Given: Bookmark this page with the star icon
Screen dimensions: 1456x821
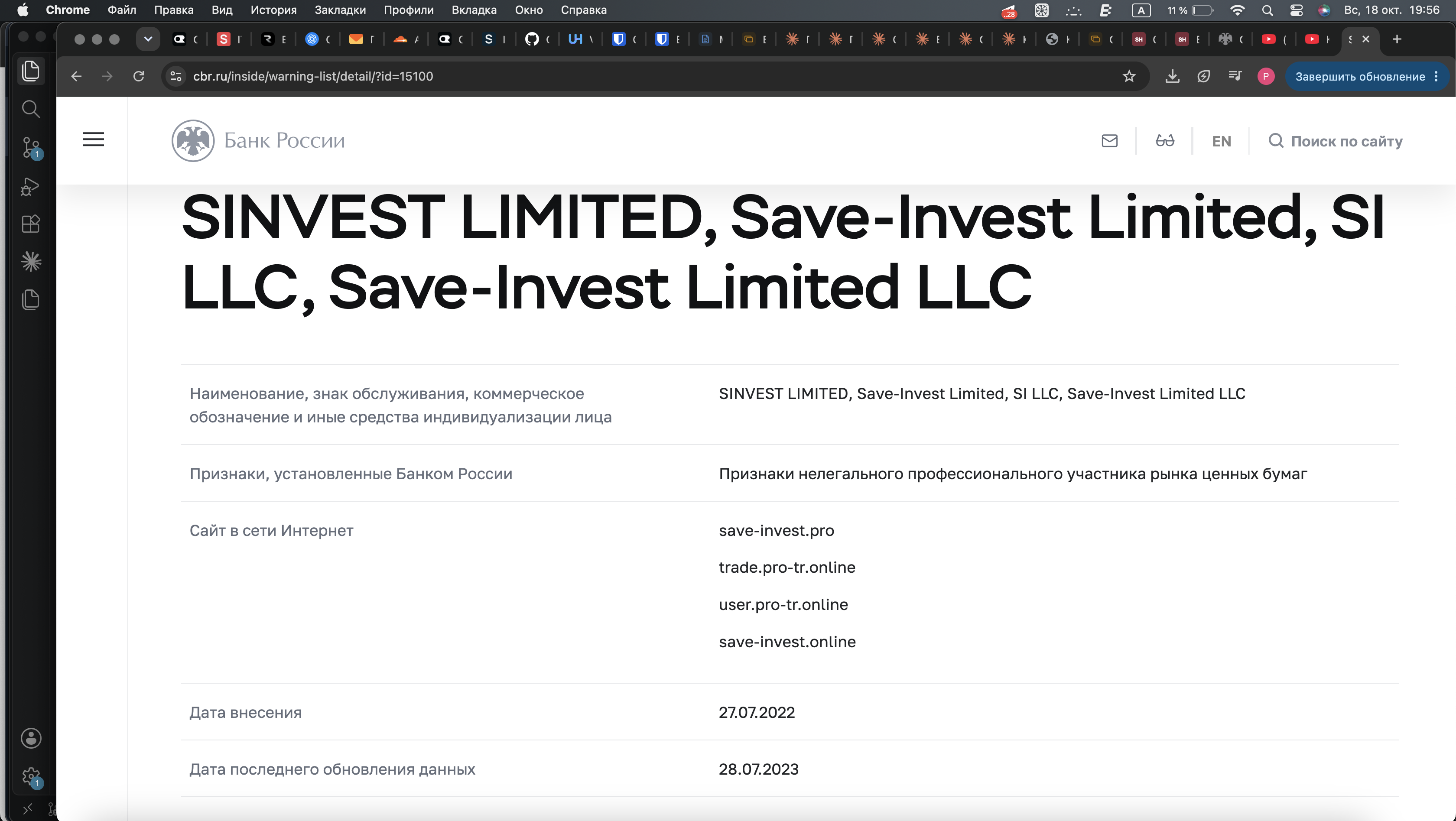Looking at the screenshot, I should (x=1129, y=76).
